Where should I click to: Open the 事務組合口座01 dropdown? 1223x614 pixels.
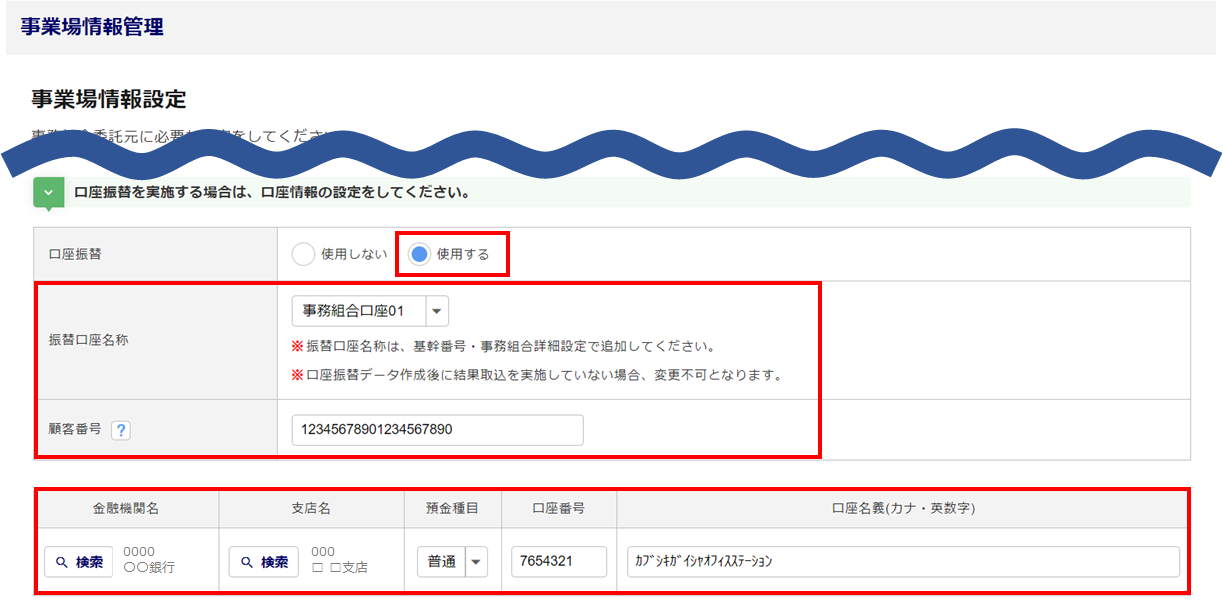pos(370,312)
